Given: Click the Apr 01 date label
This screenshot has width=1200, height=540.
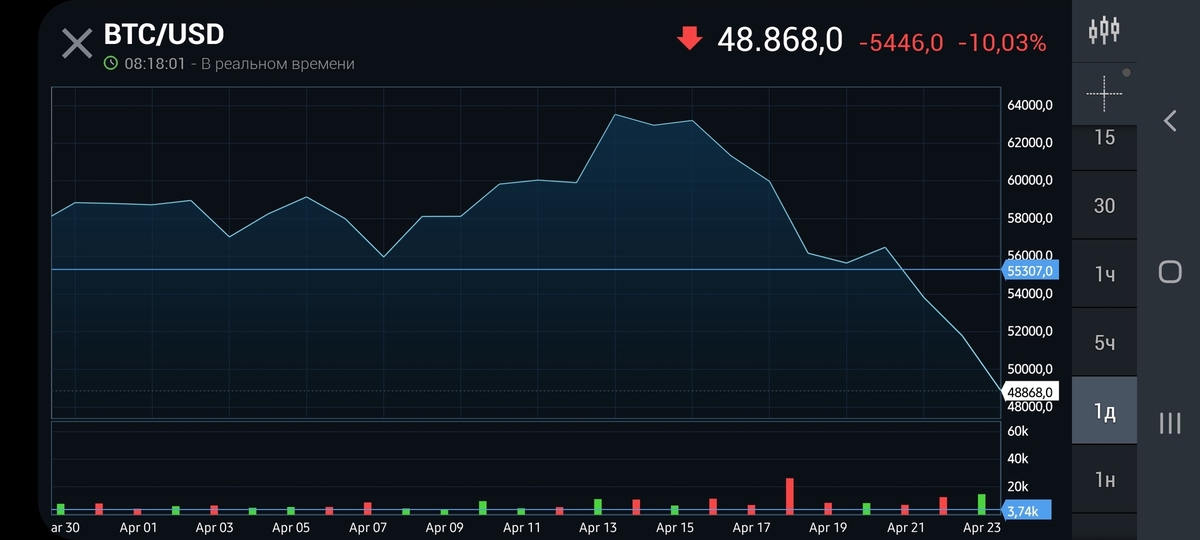Looking at the screenshot, I should click(x=138, y=527).
